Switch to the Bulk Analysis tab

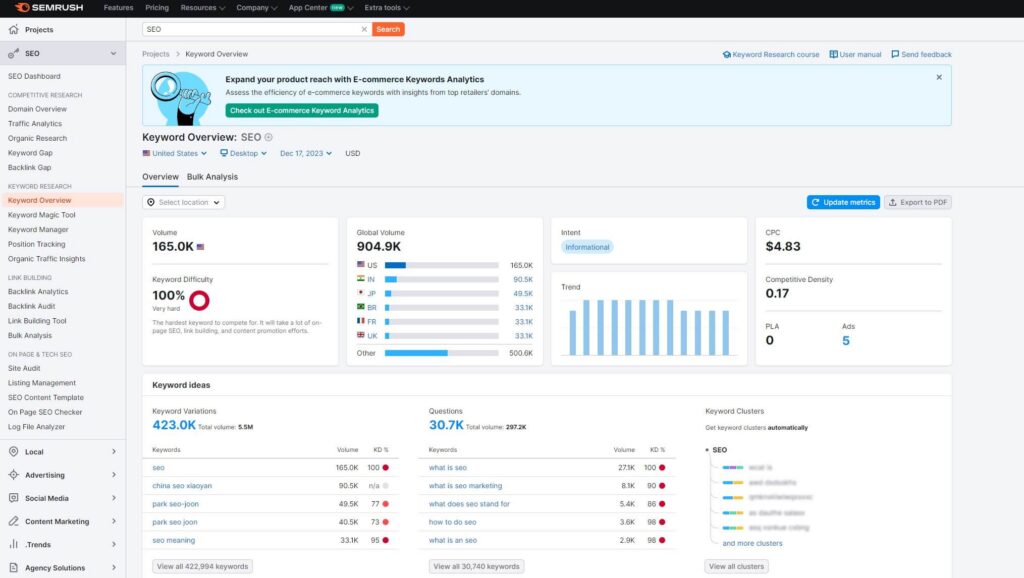(x=212, y=177)
